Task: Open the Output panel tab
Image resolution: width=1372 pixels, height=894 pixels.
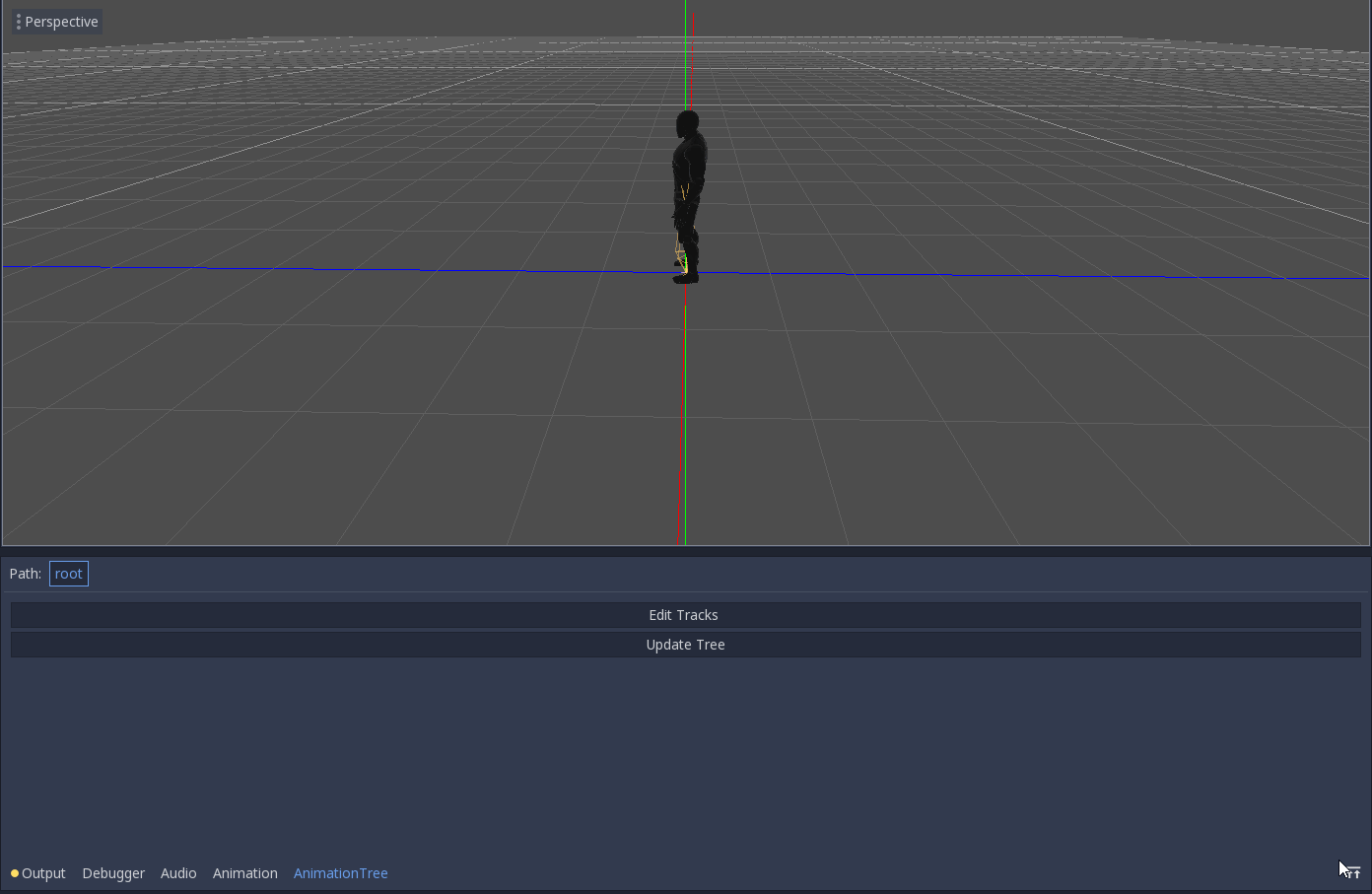Action: 37,873
